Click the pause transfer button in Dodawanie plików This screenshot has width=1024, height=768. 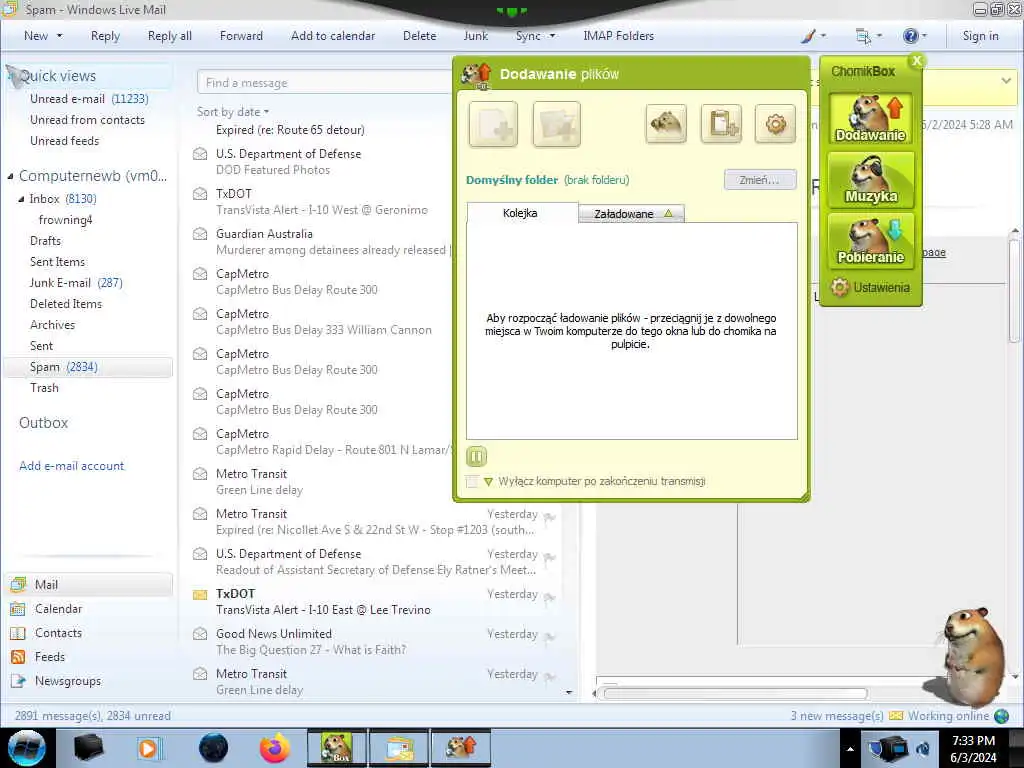477,456
